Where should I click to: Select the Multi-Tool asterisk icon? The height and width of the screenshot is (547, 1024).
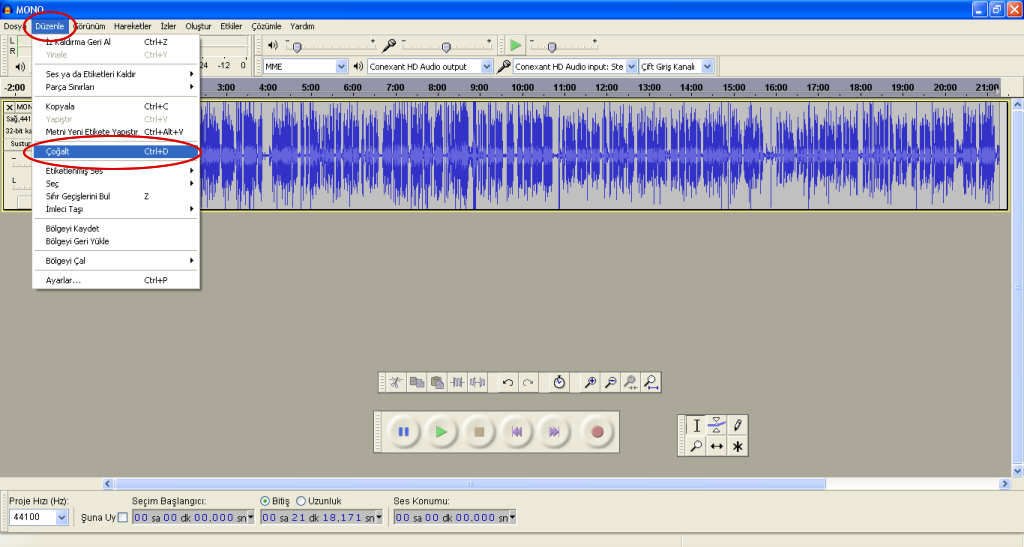(737, 446)
